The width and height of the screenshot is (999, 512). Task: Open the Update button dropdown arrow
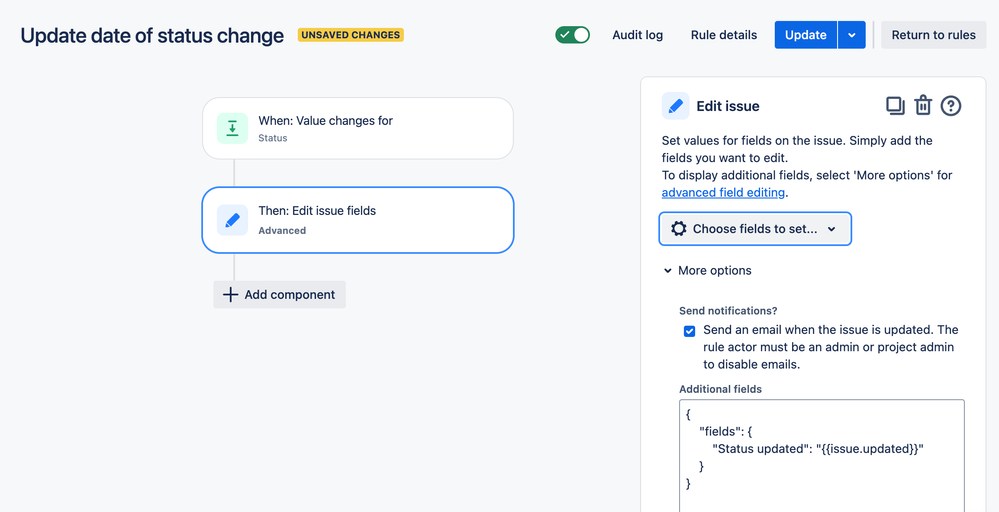tap(851, 35)
